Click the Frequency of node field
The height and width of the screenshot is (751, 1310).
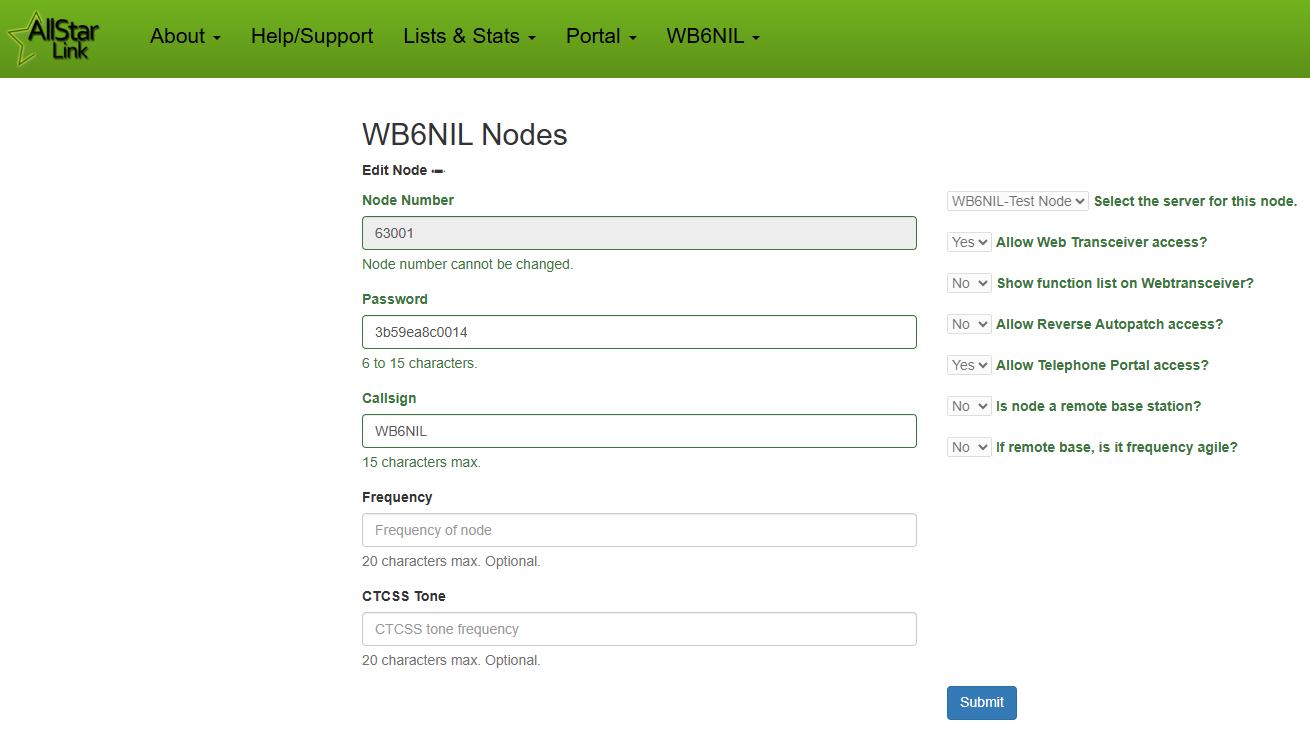point(639,530)
